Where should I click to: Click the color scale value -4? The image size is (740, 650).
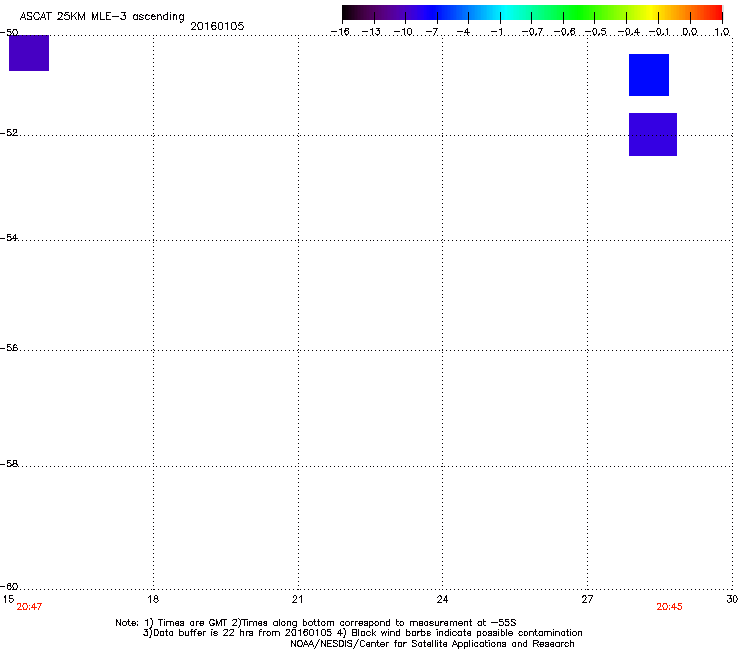click(463, 32)
